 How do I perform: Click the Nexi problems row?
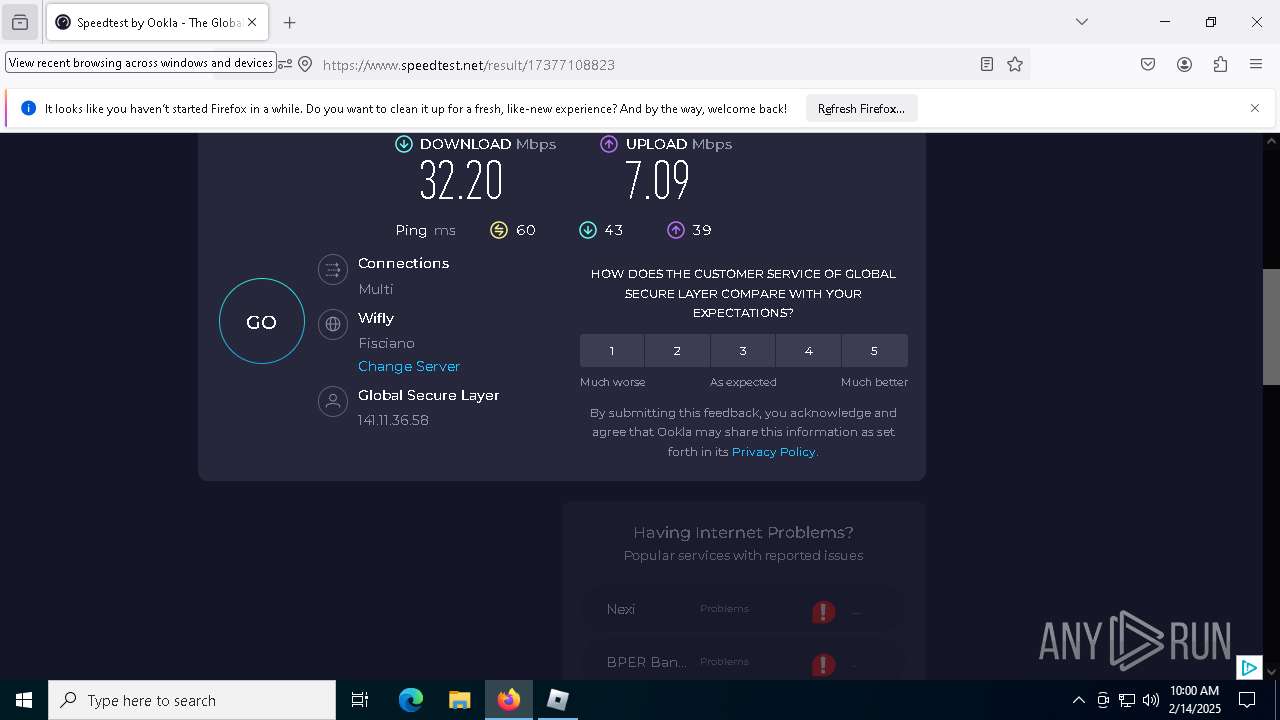pyautogui.click(x=743, y=609)
